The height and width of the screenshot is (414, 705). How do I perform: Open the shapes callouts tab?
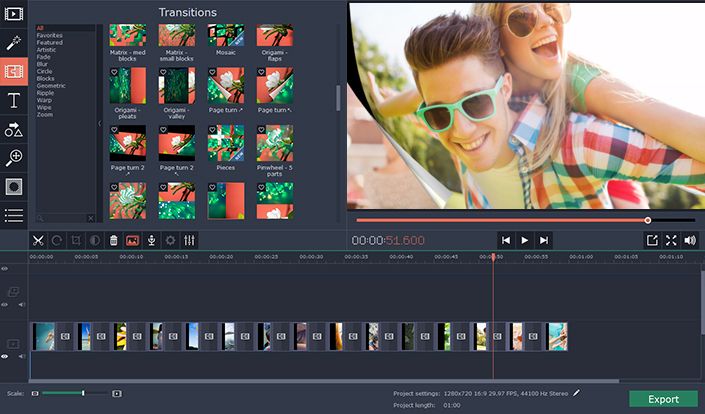14,129
